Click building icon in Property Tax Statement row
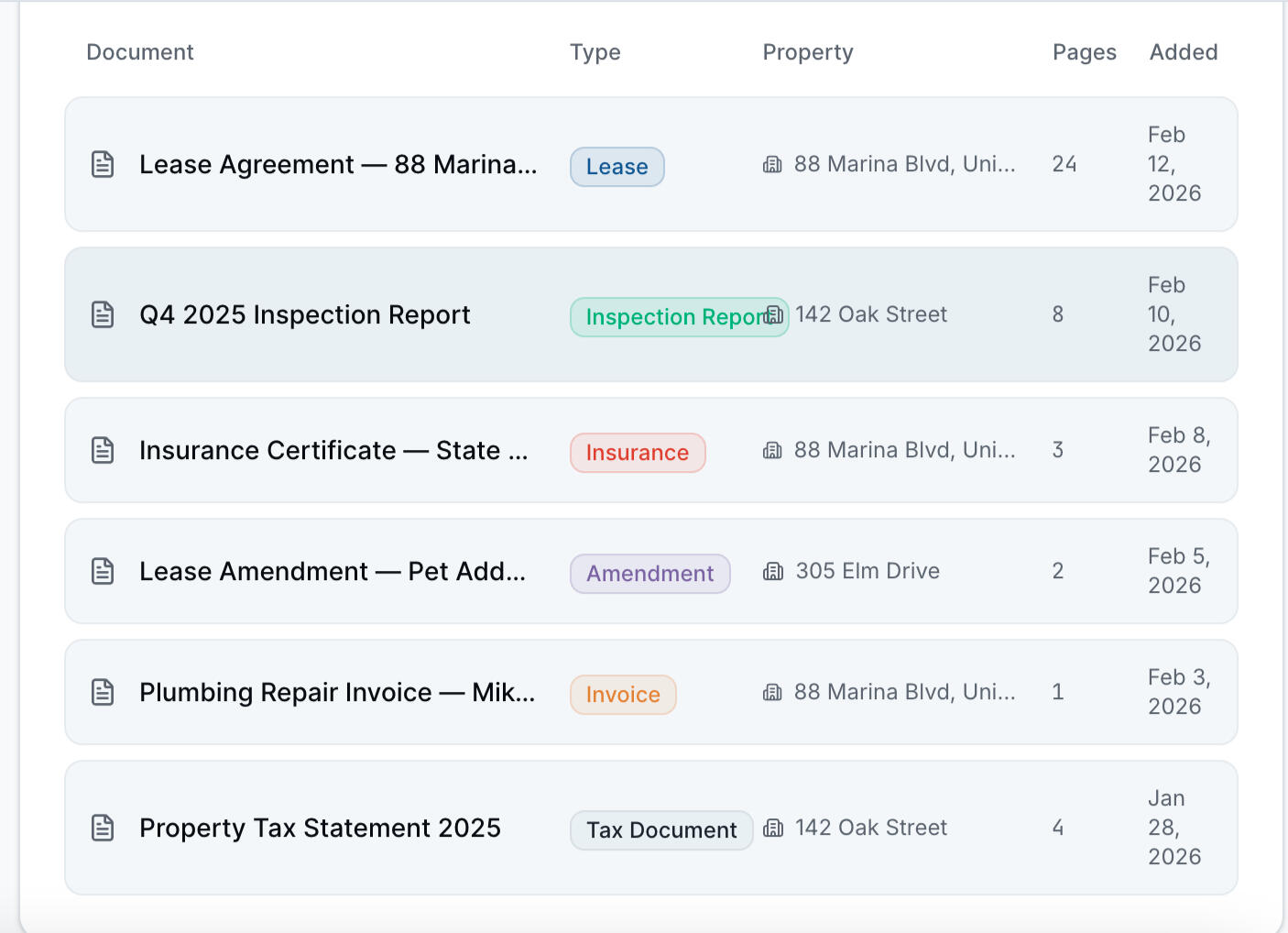1288x933 pixels. pyautogui.click(x=773, y=829)
